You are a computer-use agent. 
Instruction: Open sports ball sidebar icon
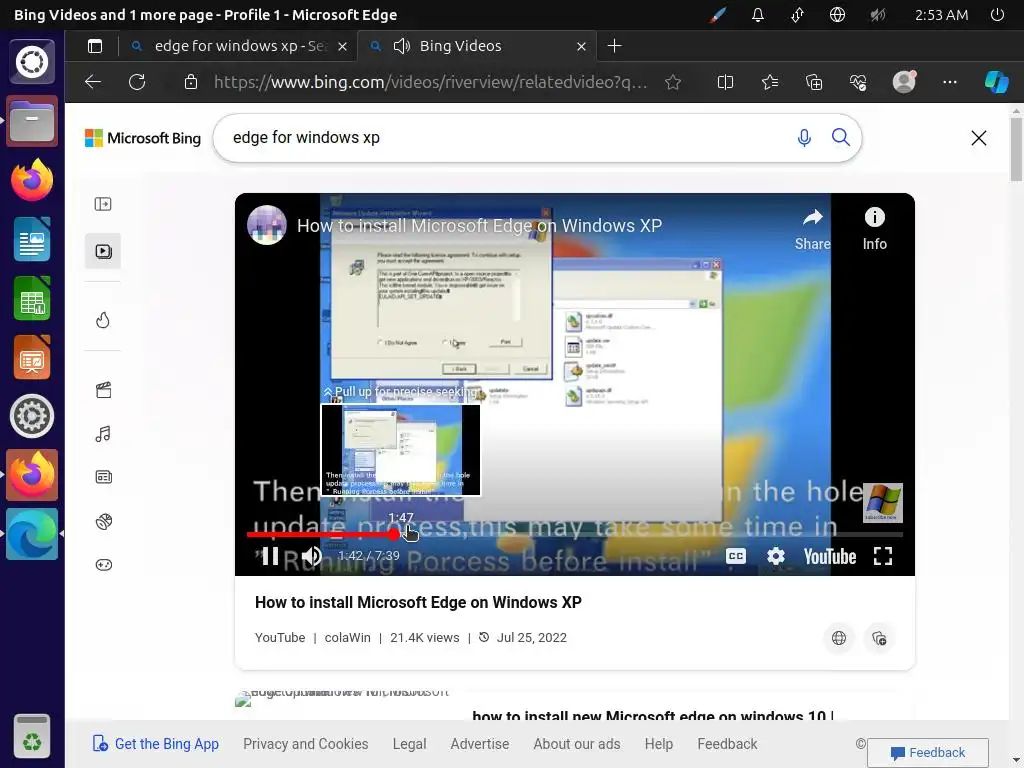click(x=103, y=521)
